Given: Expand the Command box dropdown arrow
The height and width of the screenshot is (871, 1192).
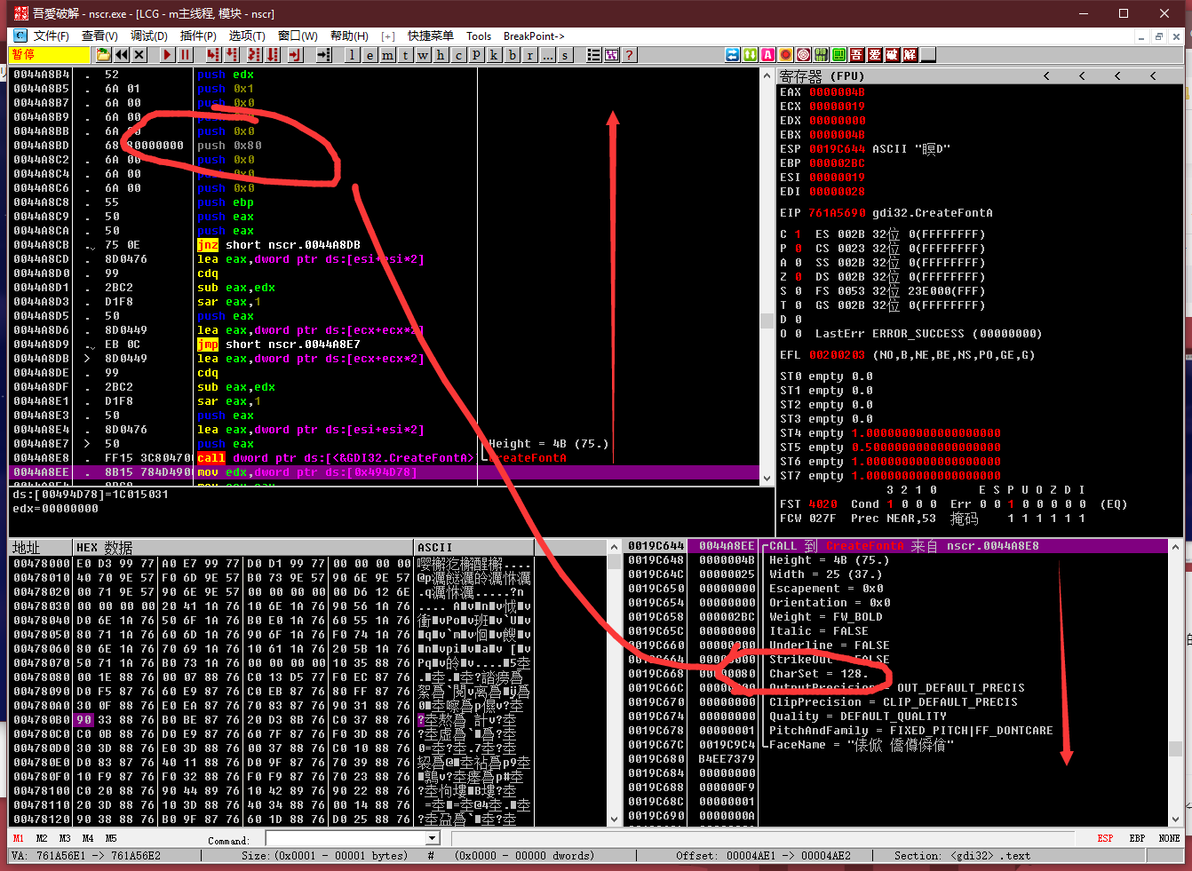Looking at the screenshot, I should pyautogui.click(x=433, y=838).
